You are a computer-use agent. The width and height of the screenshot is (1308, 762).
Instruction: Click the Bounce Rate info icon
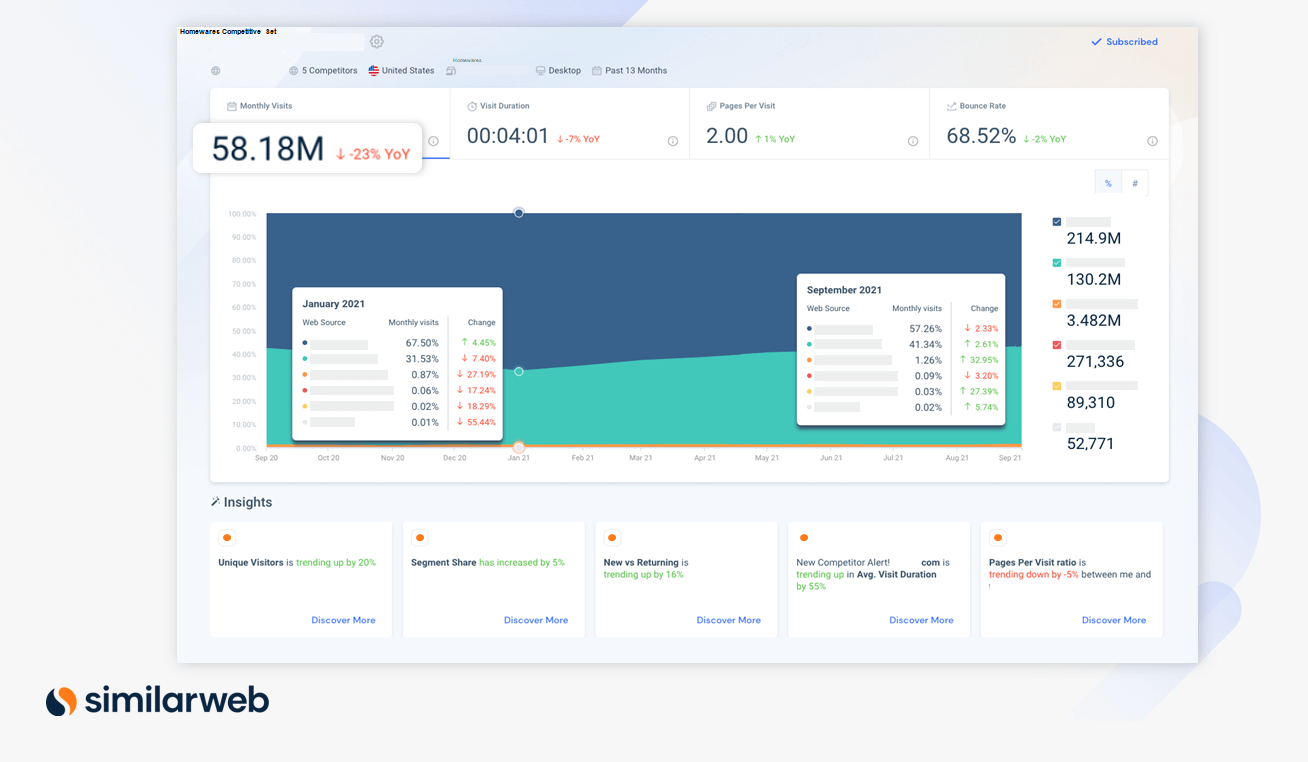coord(1152,141)
